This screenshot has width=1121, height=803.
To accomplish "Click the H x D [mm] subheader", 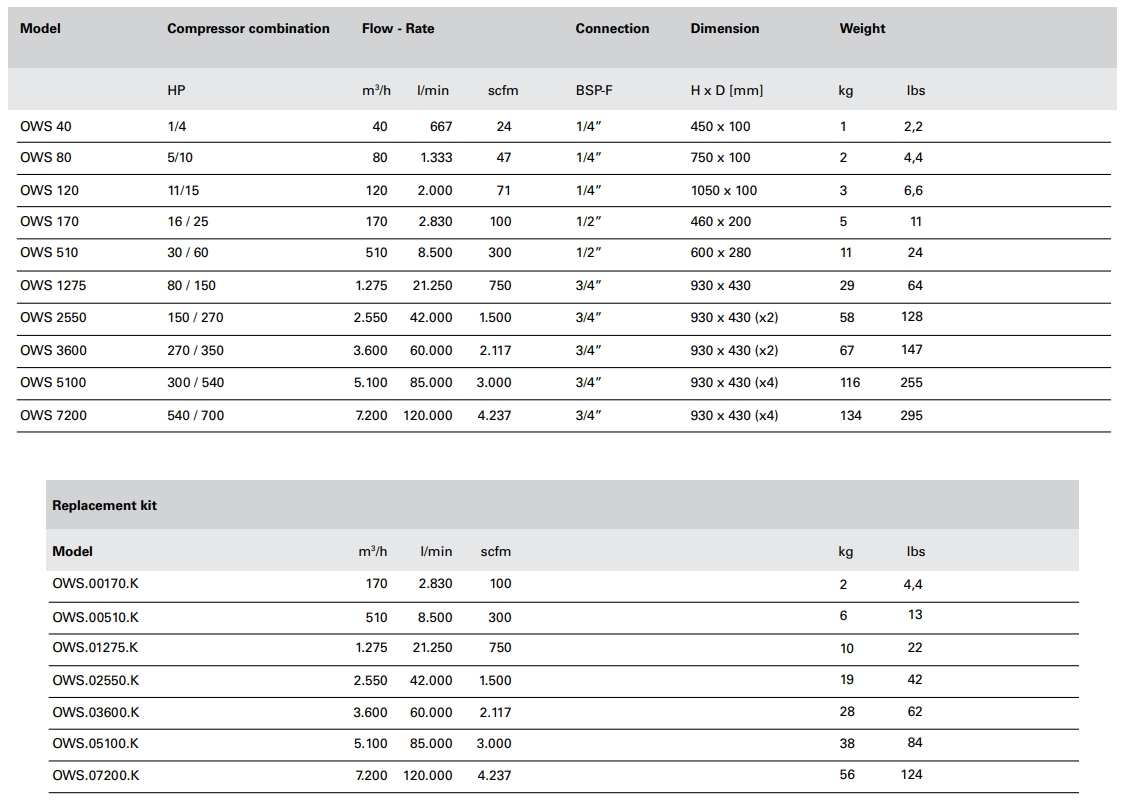I will click(x=726, y=90).
